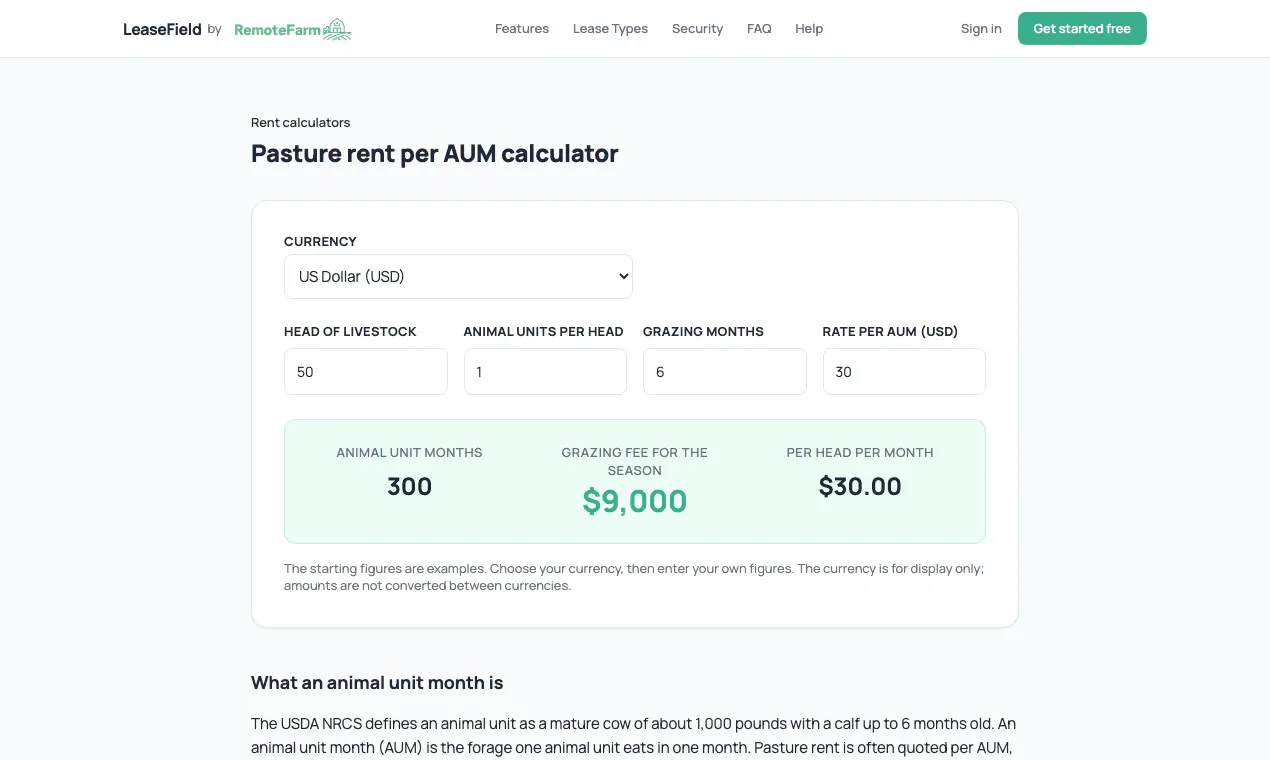Focus the Head of livestock field
The image size is (1270, 760).
click(366, 372)
